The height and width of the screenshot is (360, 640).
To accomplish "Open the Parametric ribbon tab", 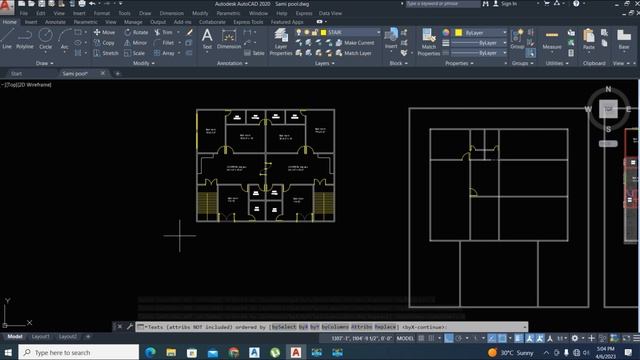I will click(x=85, y=22).
